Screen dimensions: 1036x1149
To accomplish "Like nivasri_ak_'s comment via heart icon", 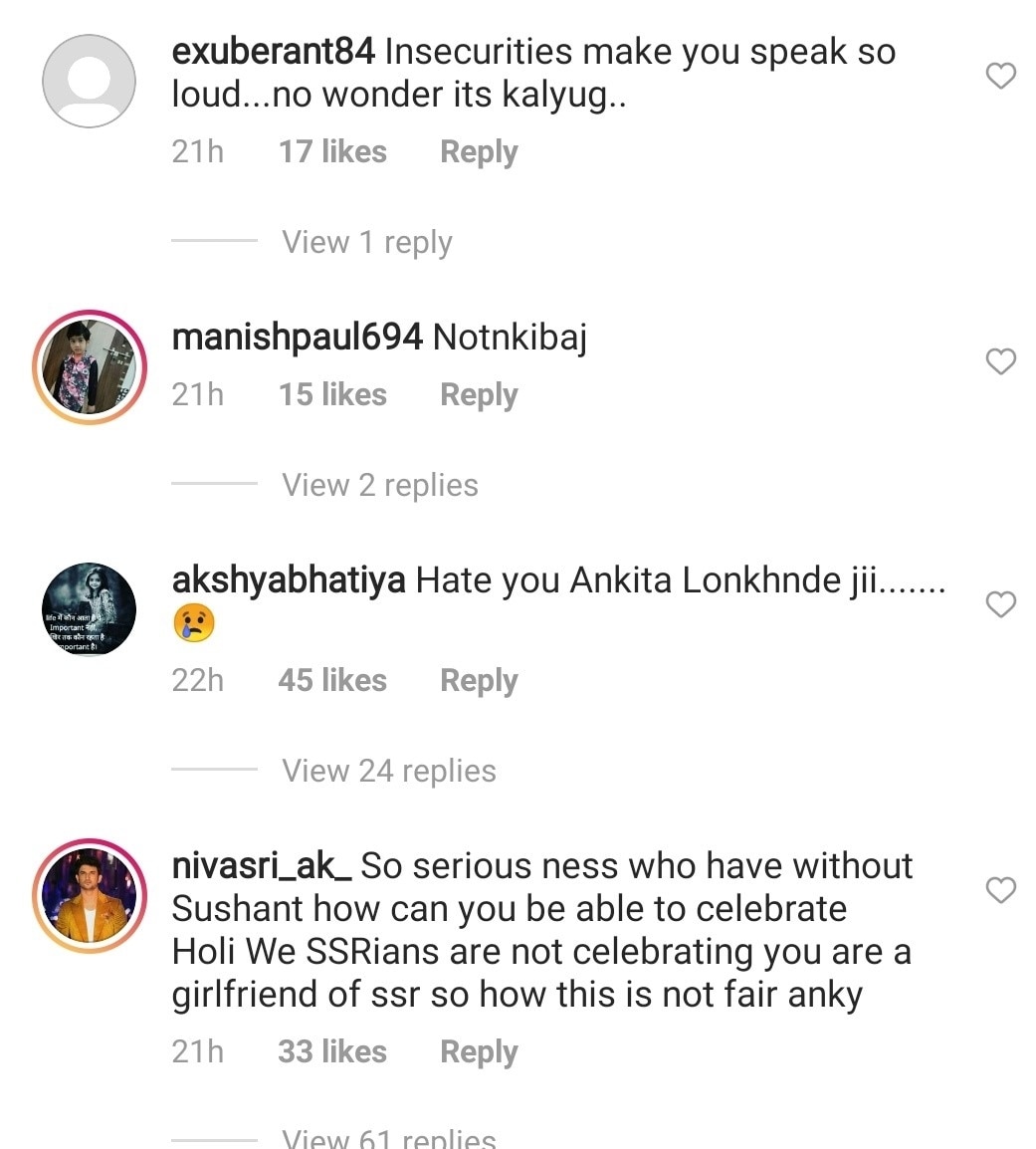I will pyautogui.click(x=1000, y=889).
